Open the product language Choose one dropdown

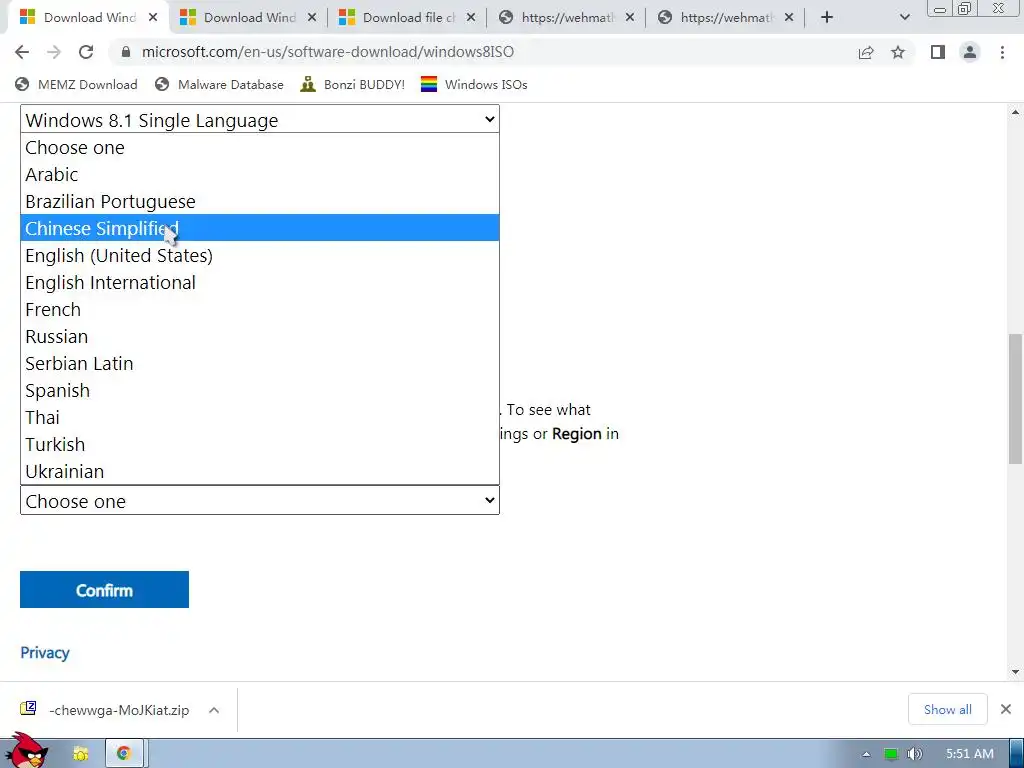(260, 501)
